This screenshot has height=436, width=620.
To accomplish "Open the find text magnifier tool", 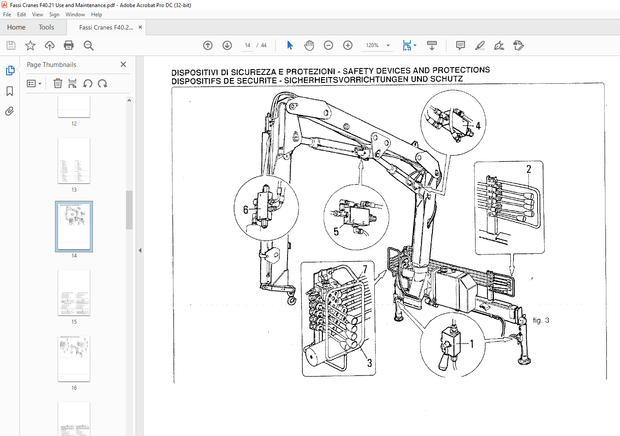I will [x=89, y=45].
